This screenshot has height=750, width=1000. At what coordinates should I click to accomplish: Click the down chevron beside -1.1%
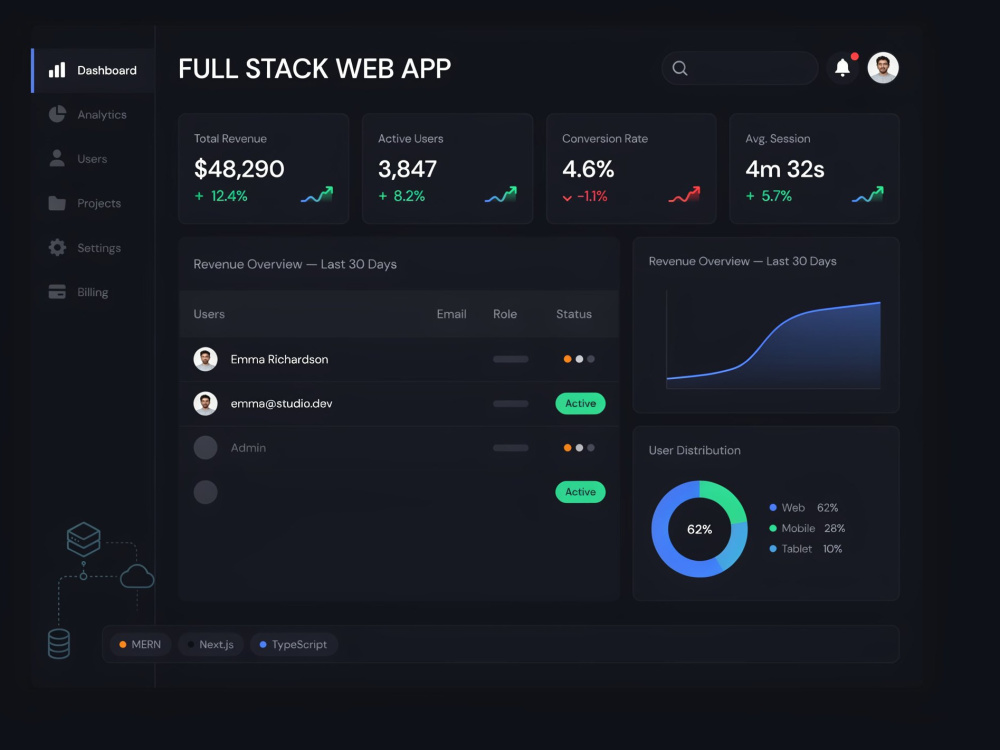(x=567, y=198)
